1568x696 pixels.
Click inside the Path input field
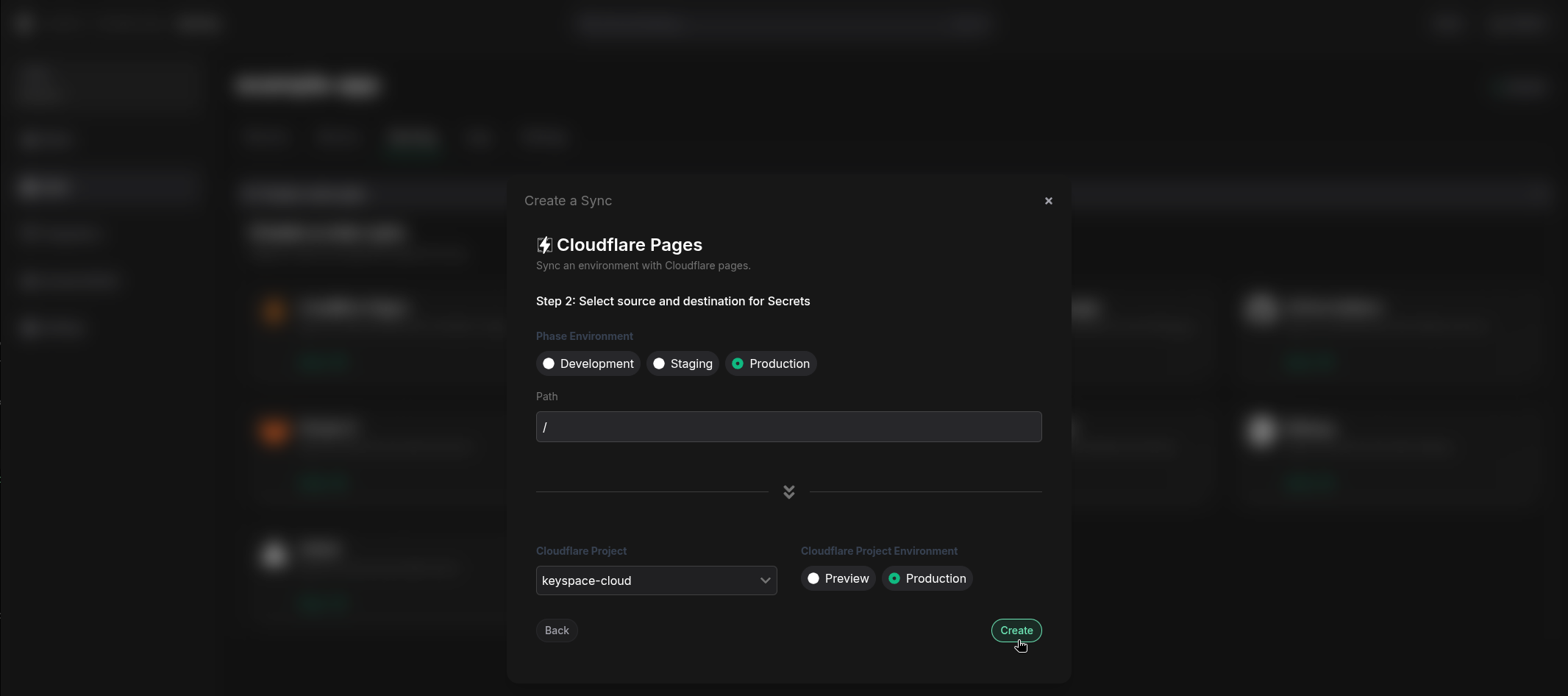coord(788,427)
